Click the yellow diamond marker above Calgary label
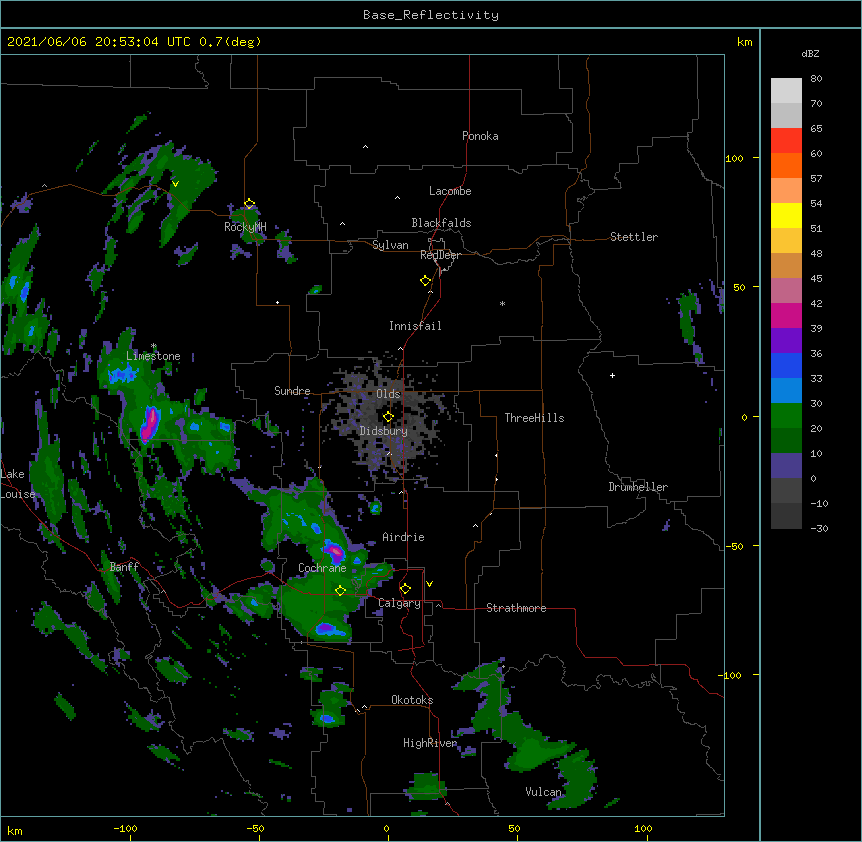862x842 pixels. (x=405, y=589)
